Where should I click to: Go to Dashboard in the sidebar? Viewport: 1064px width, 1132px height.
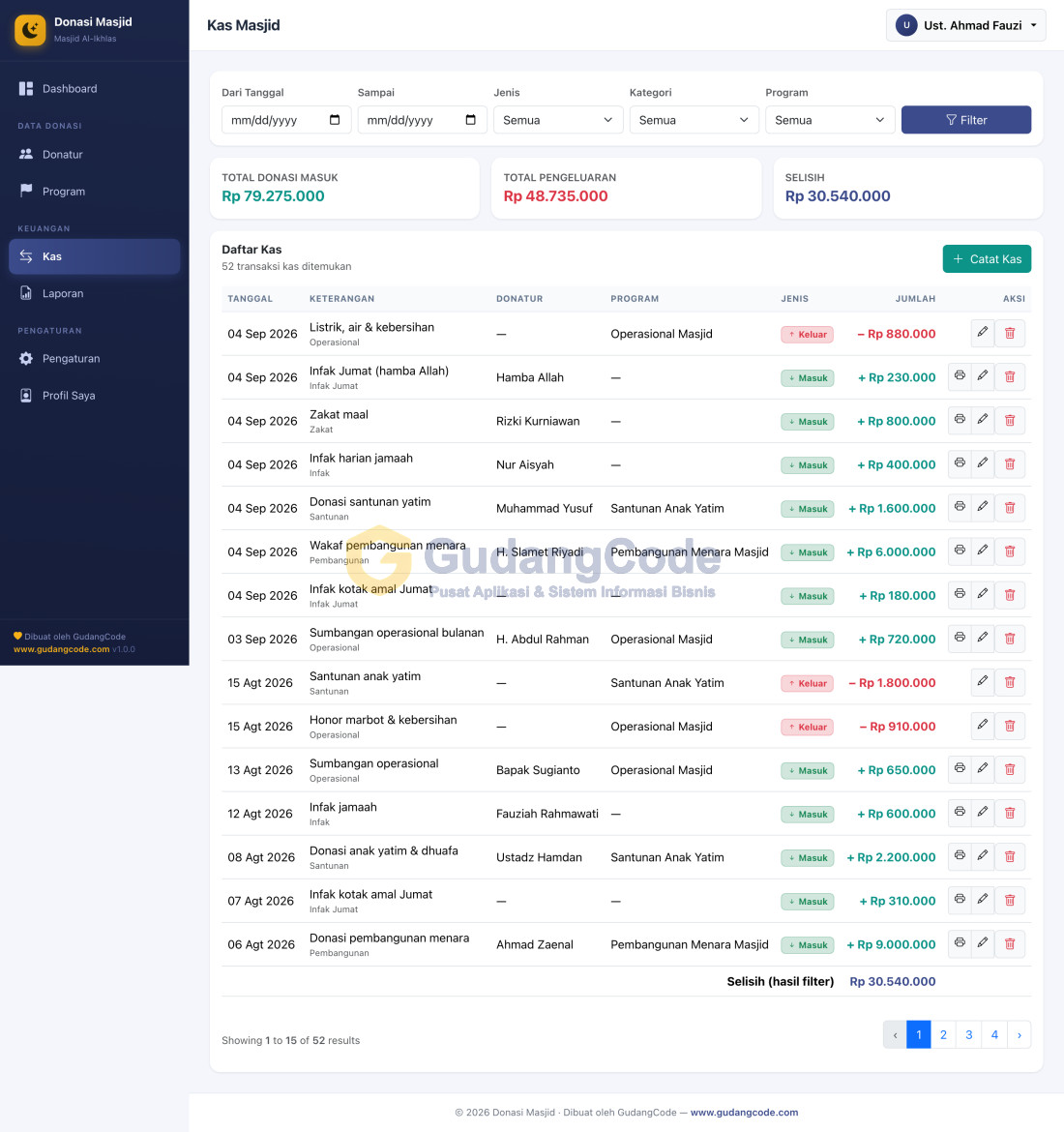[x=95, y=89]
